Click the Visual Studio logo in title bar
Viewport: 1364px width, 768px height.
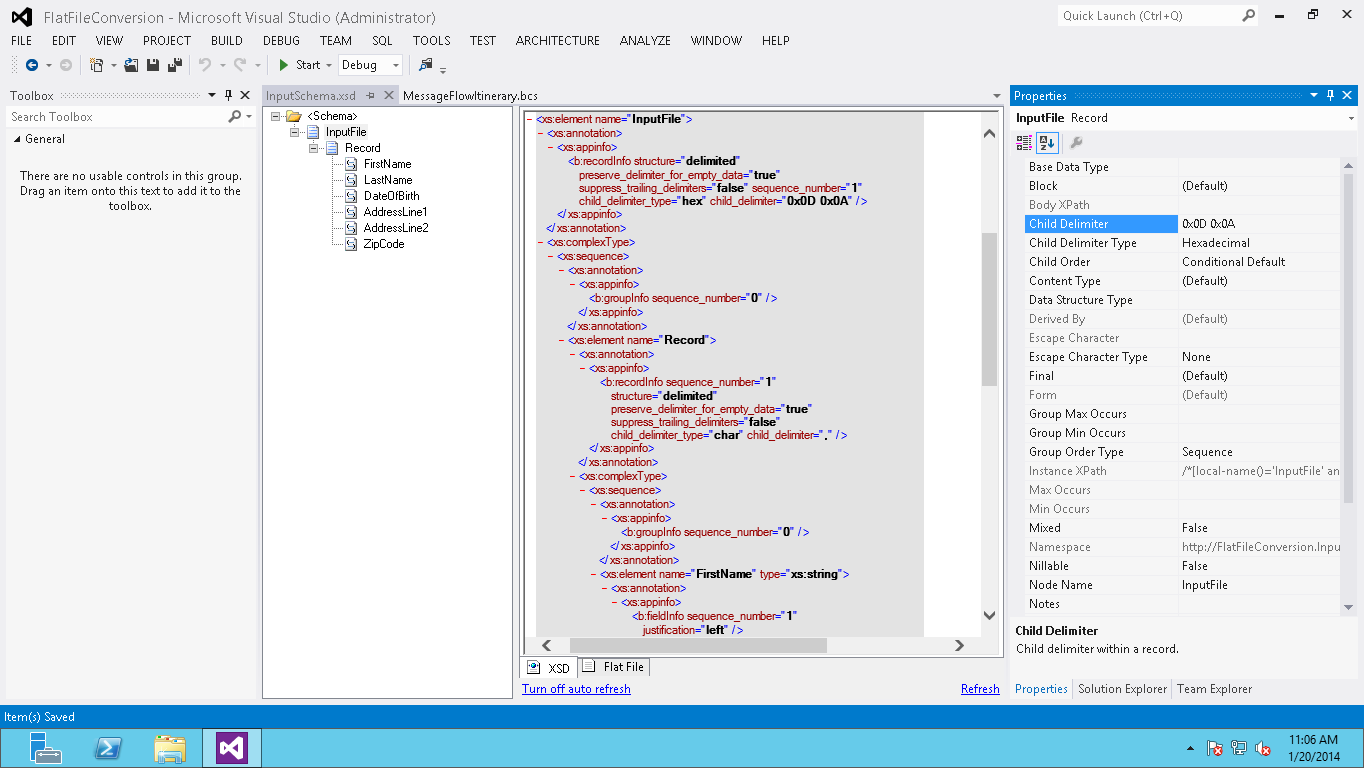21,17
